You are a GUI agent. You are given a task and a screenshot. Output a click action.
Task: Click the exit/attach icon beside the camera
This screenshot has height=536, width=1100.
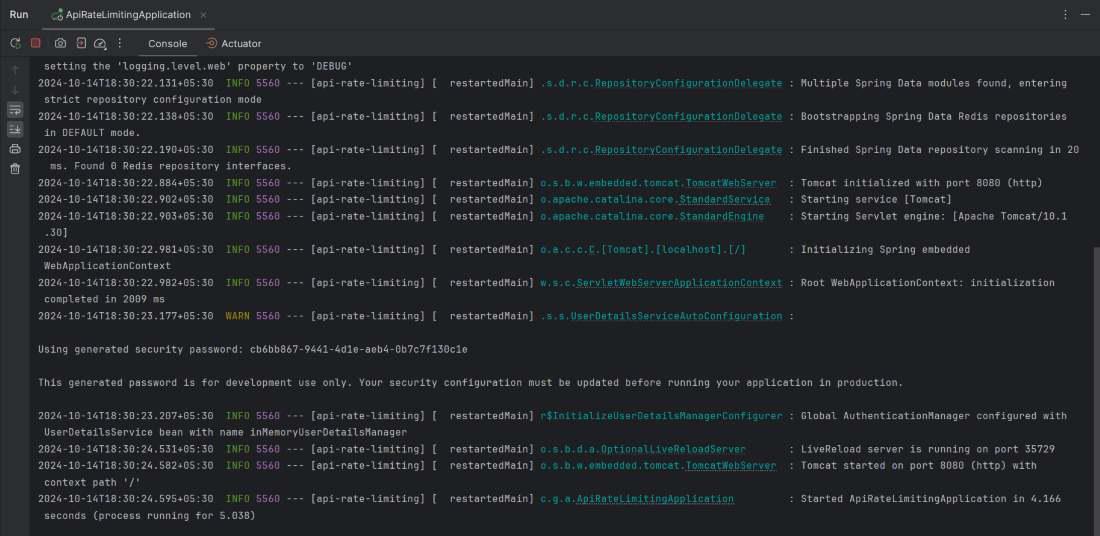pyautogui.click(x=81, y=43)
